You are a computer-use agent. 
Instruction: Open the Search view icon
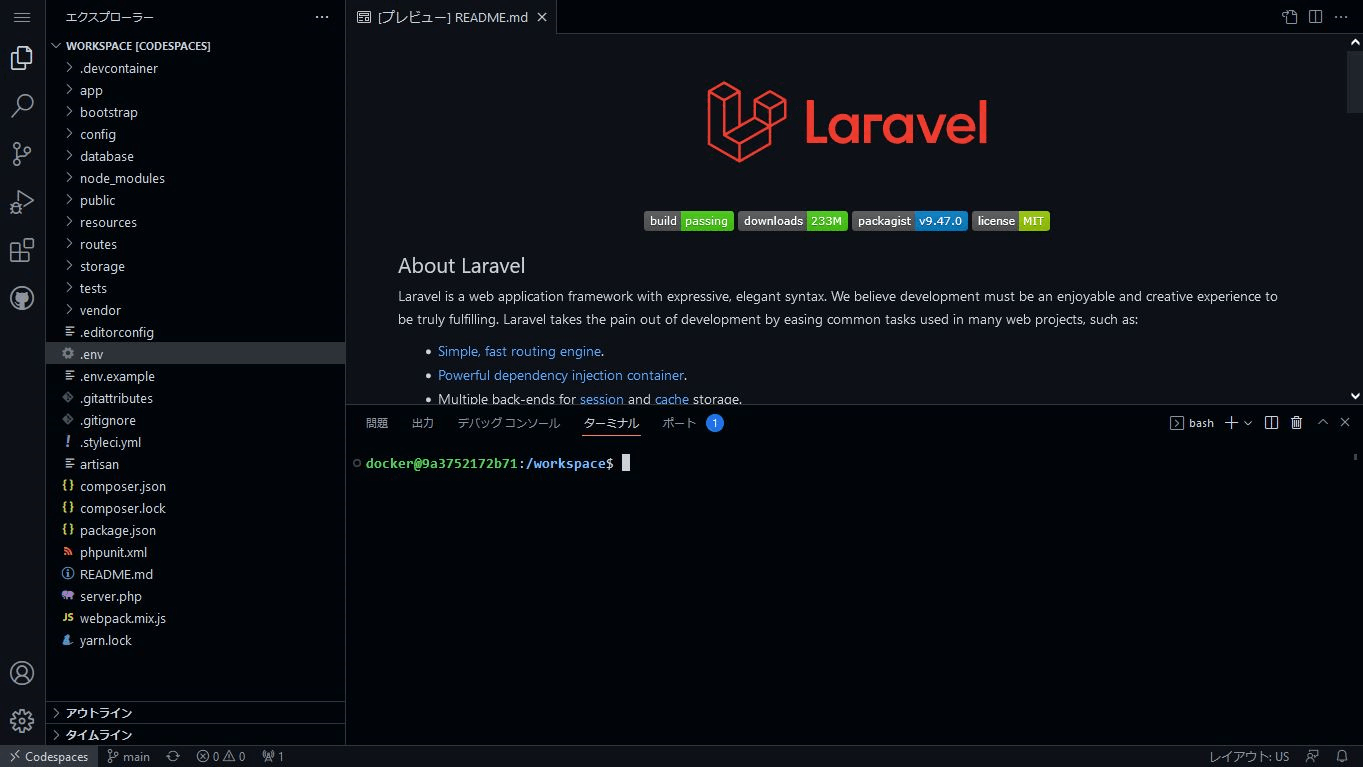[22, 106]
